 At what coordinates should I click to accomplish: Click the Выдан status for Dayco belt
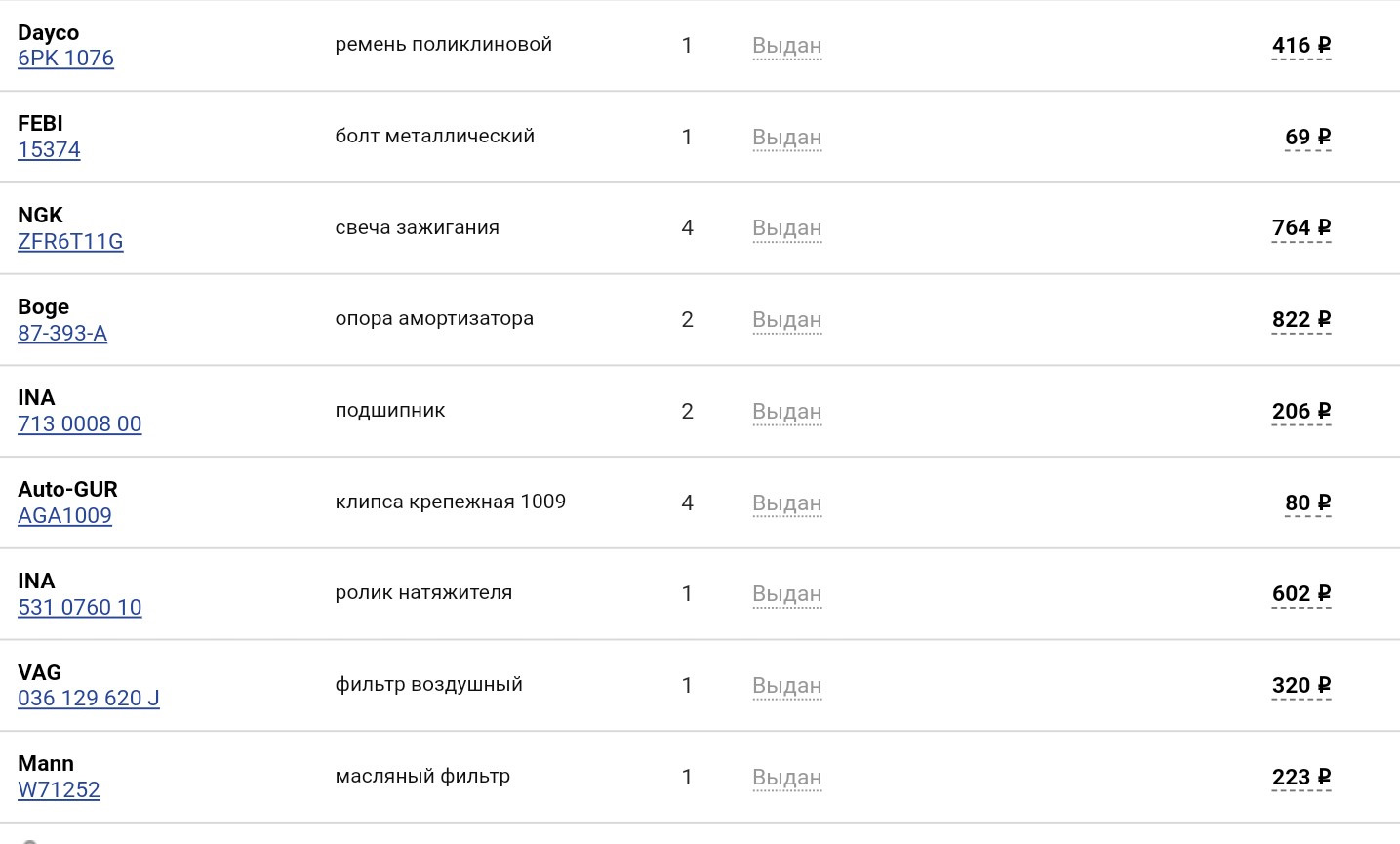click(x=786, y=46)
